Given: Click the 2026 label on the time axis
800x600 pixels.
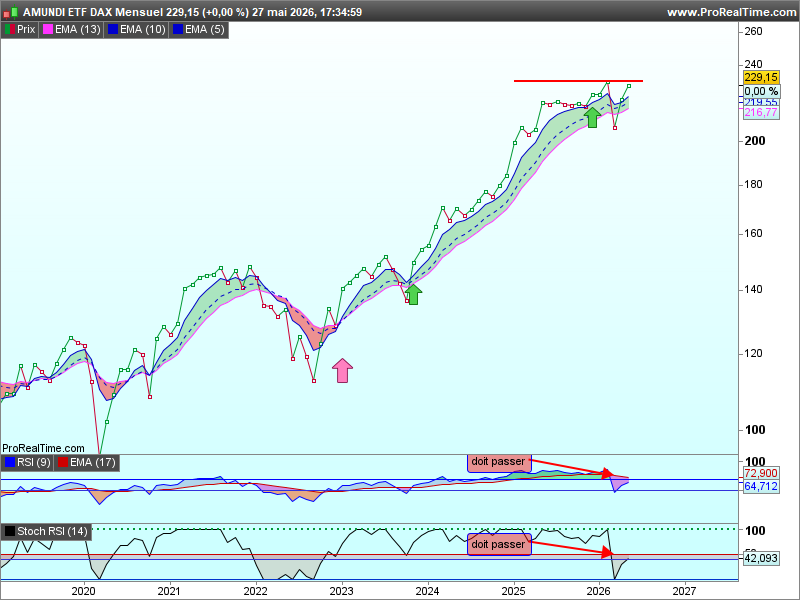Looking at the screenshot, I should (598, 591).
